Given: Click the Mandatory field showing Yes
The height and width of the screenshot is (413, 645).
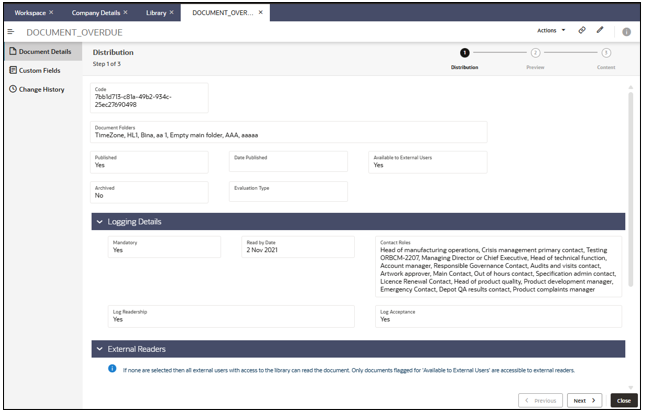Looking at the screenshot, I should (164, 247).
